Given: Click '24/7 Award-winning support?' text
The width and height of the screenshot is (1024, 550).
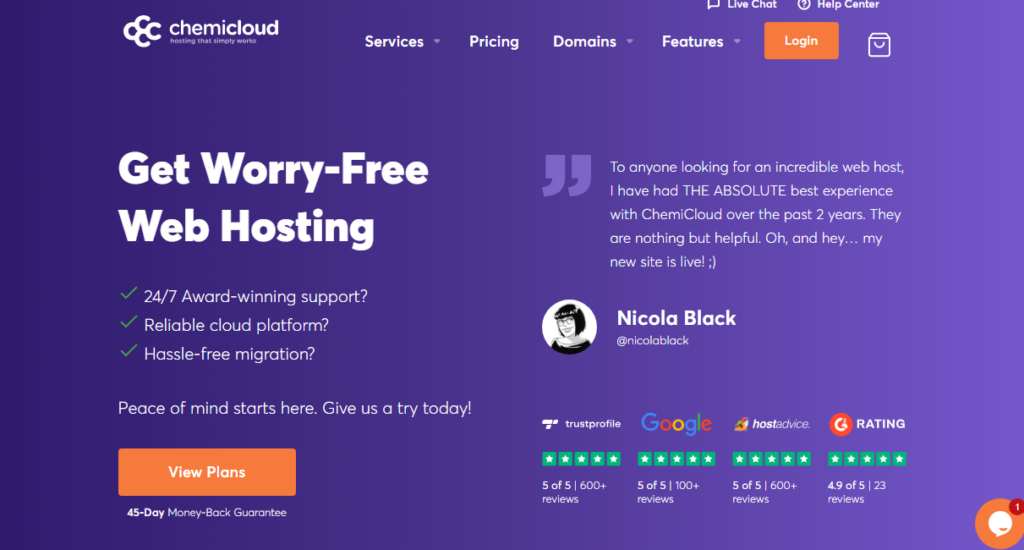Looking at the screenshot, I should pos(255,297).
